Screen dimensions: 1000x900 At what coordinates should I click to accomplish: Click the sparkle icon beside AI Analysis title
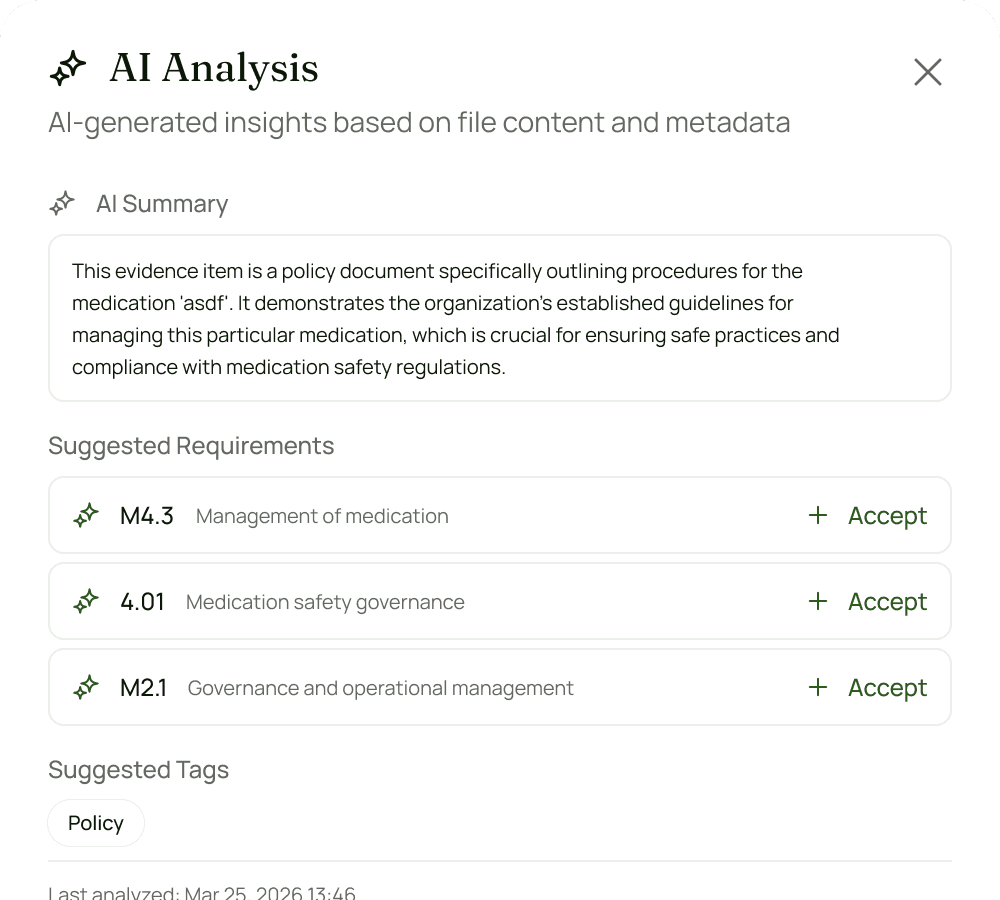pos(68,69)
